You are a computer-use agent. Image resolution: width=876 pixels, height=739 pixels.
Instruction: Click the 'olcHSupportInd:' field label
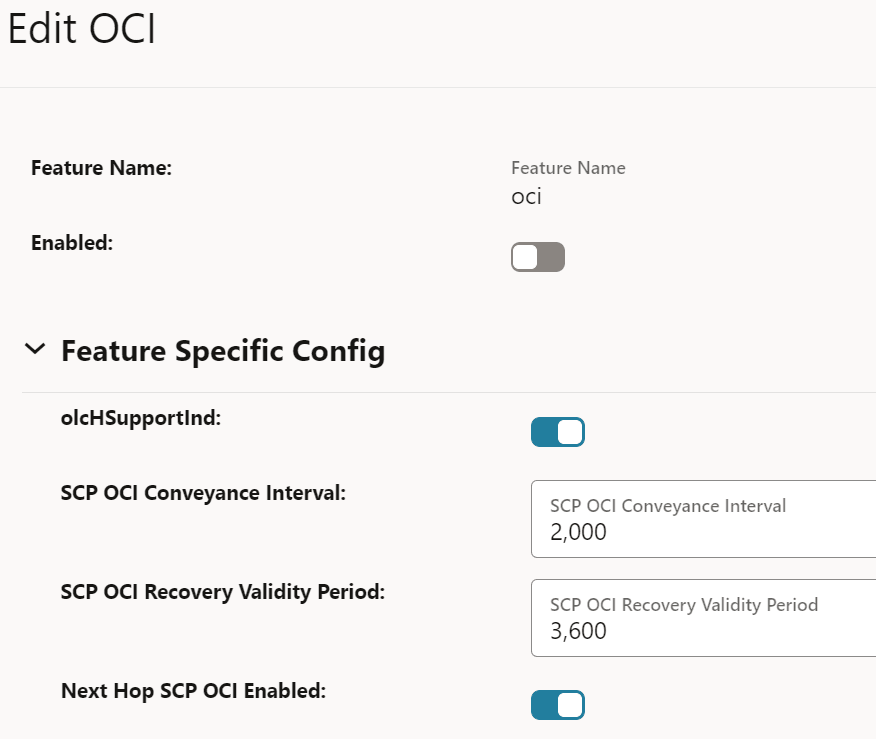coord(141,418)
